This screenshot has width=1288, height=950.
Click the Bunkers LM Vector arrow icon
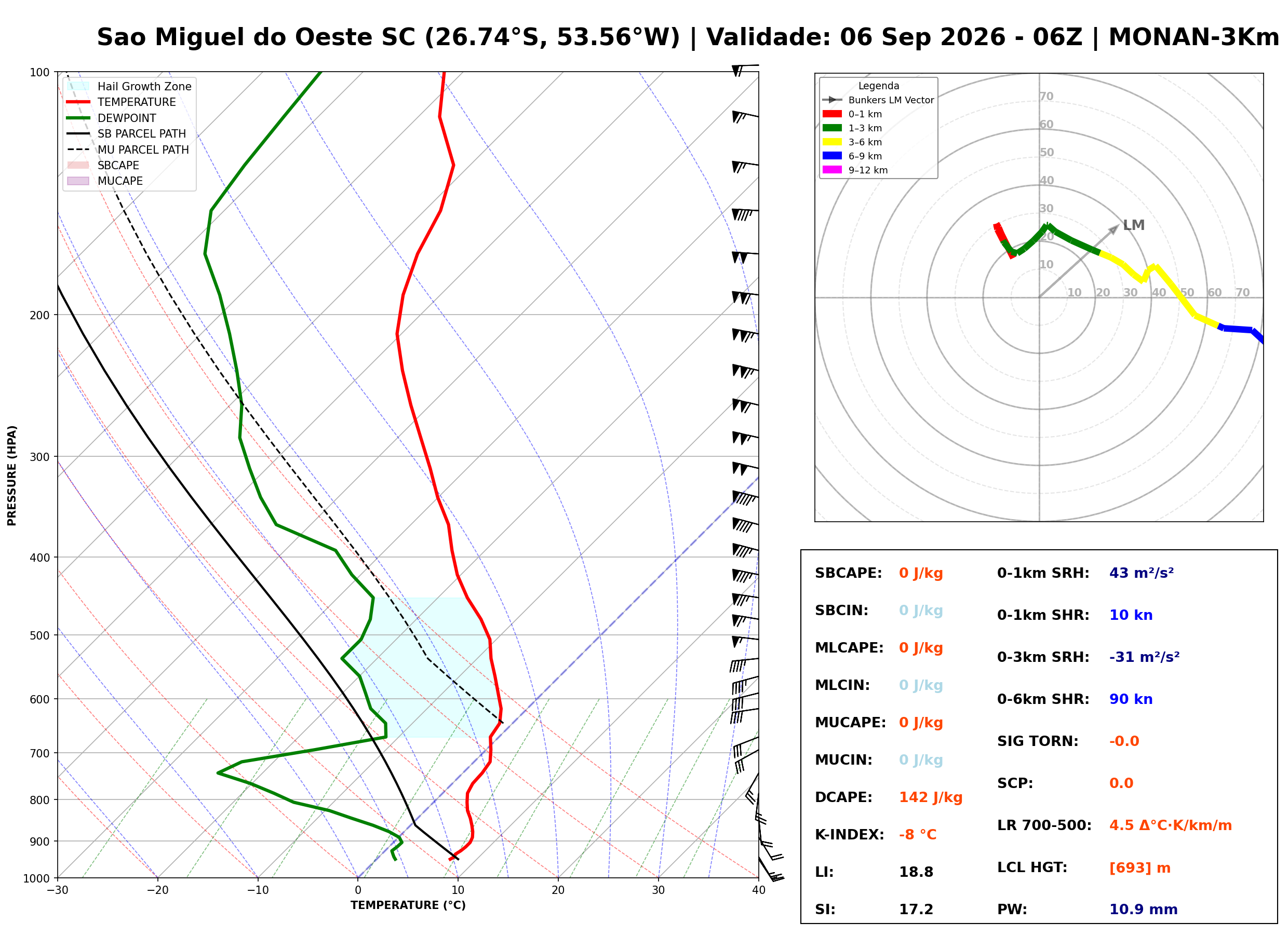pyautogui.click(x=833, y=100)
